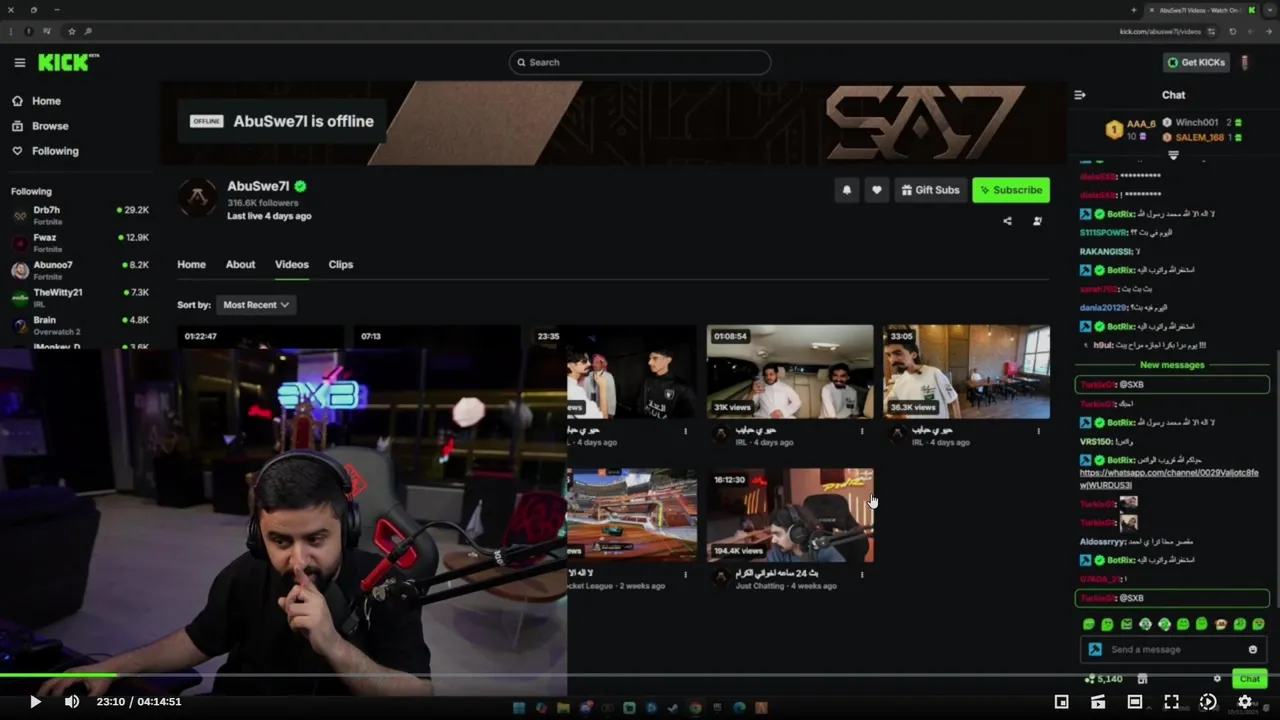1280x720 pixels.
Task: Expand the gift leaderboard chevron in chat
Action: click(x=1174, y=156)
